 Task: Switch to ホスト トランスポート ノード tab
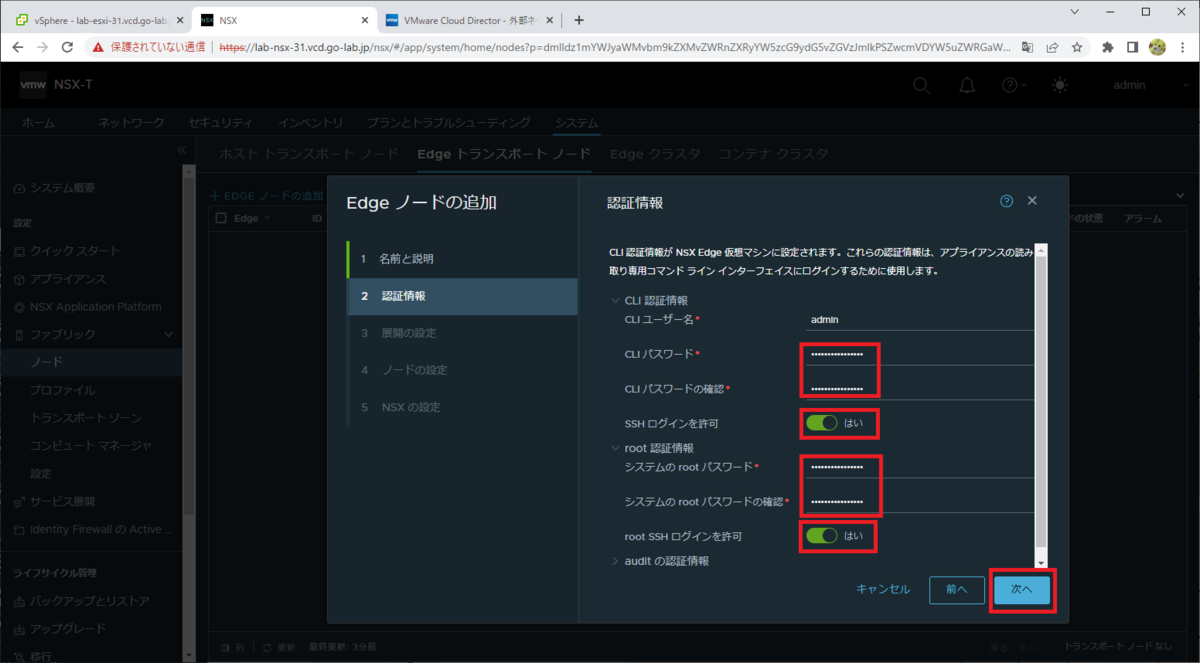309,154
